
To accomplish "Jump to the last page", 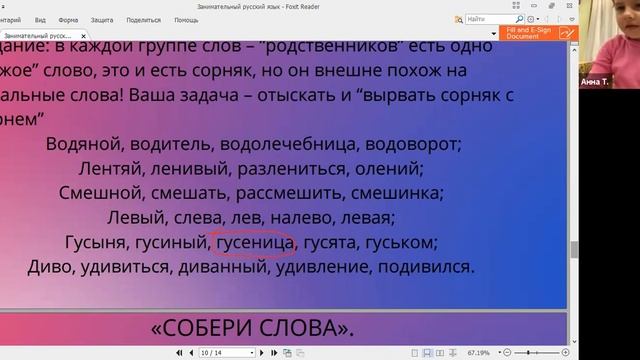I will pos(274,353).
